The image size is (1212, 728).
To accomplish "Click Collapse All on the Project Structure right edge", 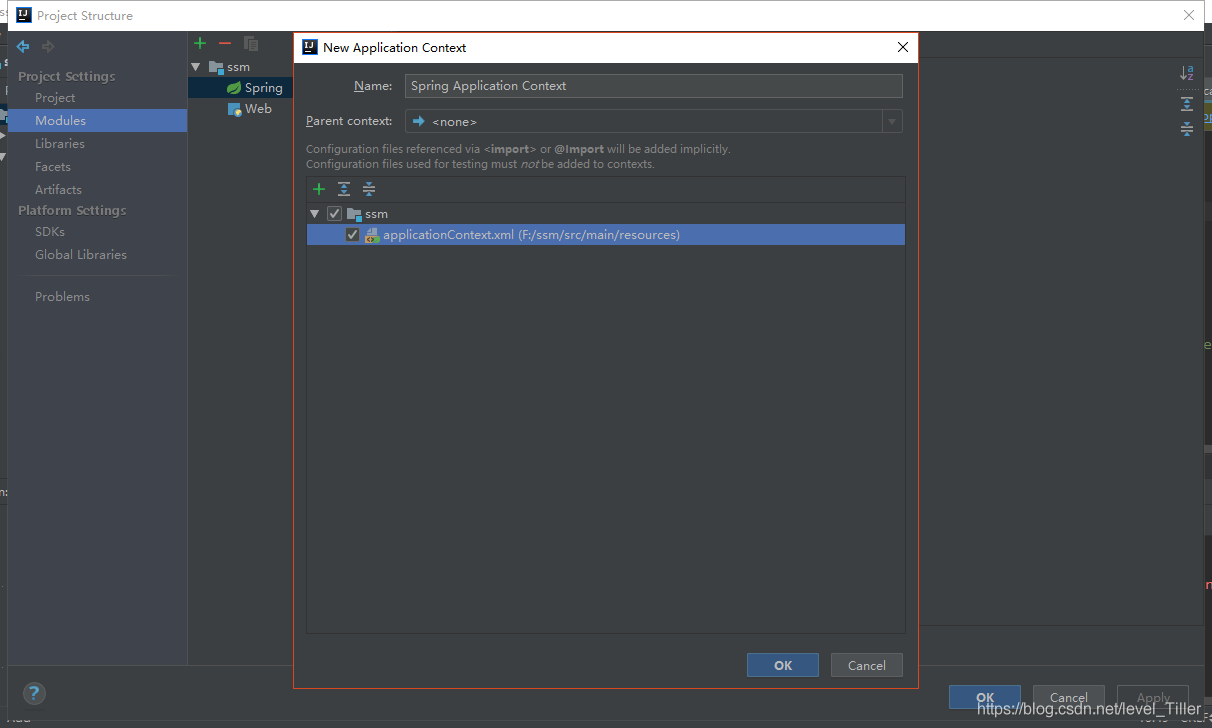I will [x=1187, y=128].
